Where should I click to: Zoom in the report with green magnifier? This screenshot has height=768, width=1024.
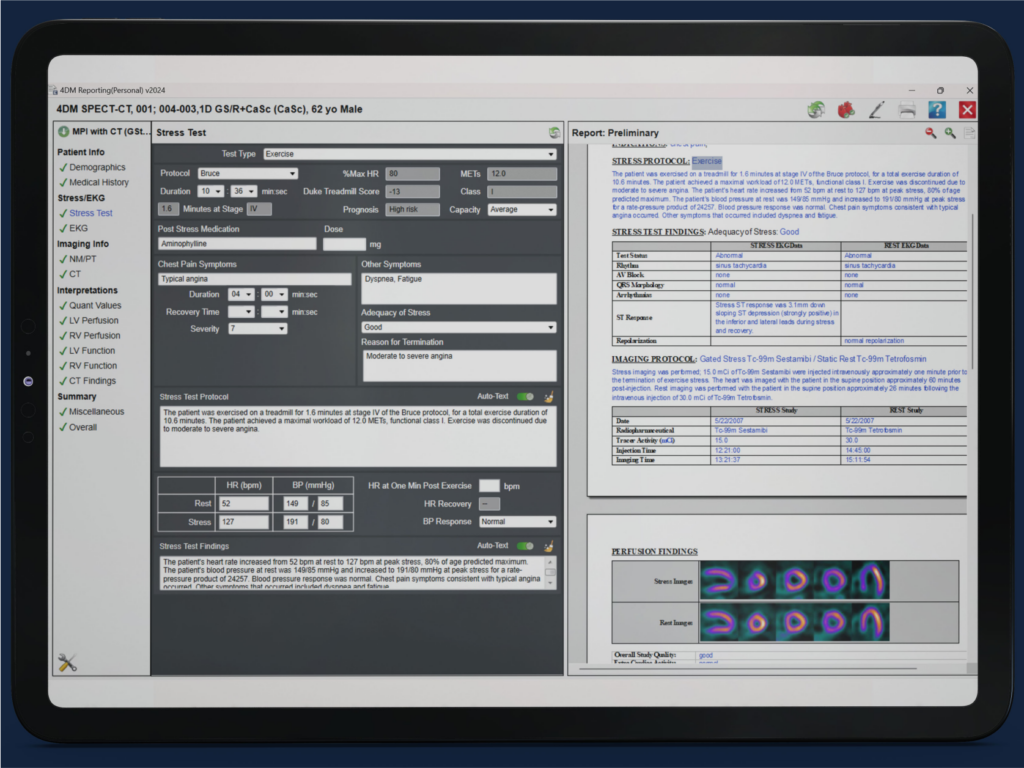950,133
